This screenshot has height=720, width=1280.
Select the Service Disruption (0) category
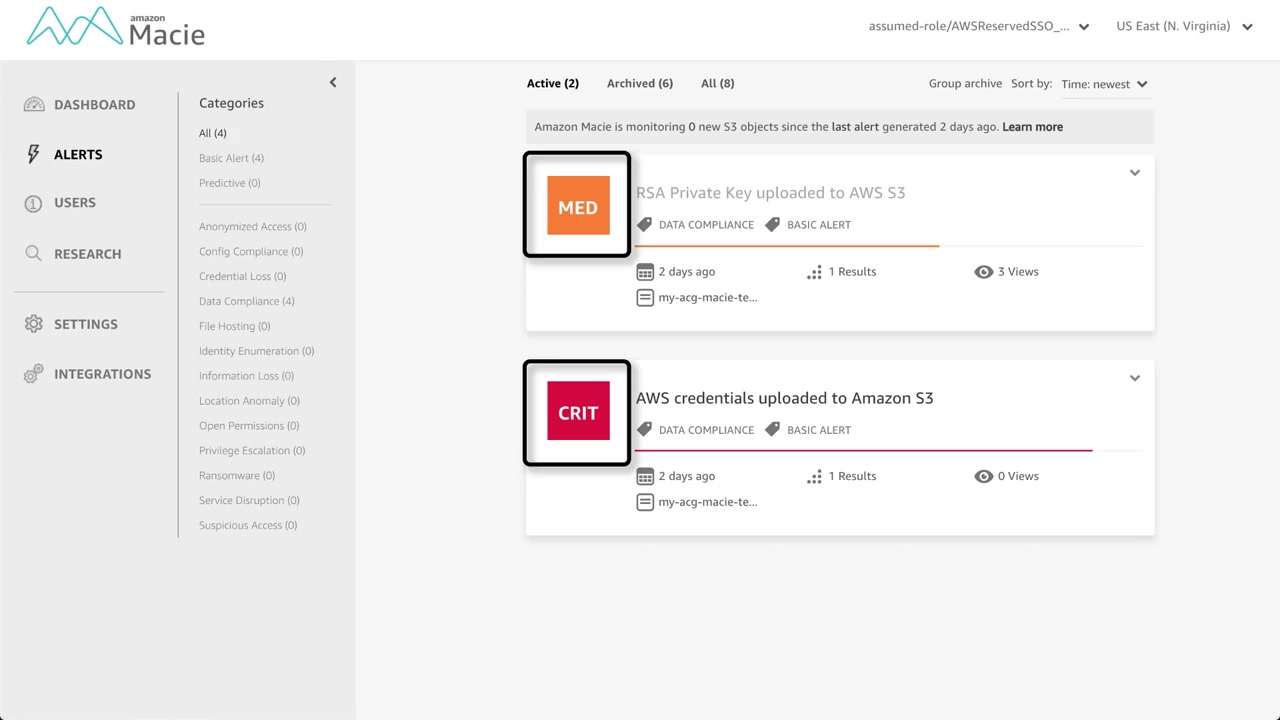pyautogui.click(x=249, y=502)
